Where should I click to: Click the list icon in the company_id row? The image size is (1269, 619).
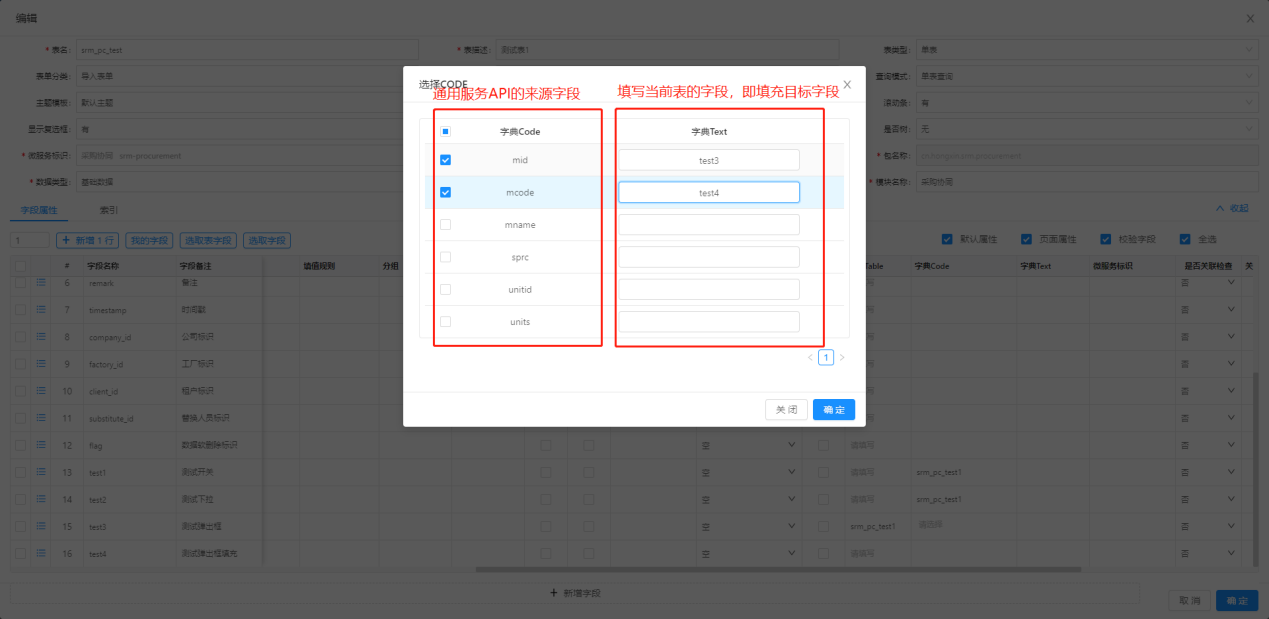pyautogui.click(x=42, y=337)
